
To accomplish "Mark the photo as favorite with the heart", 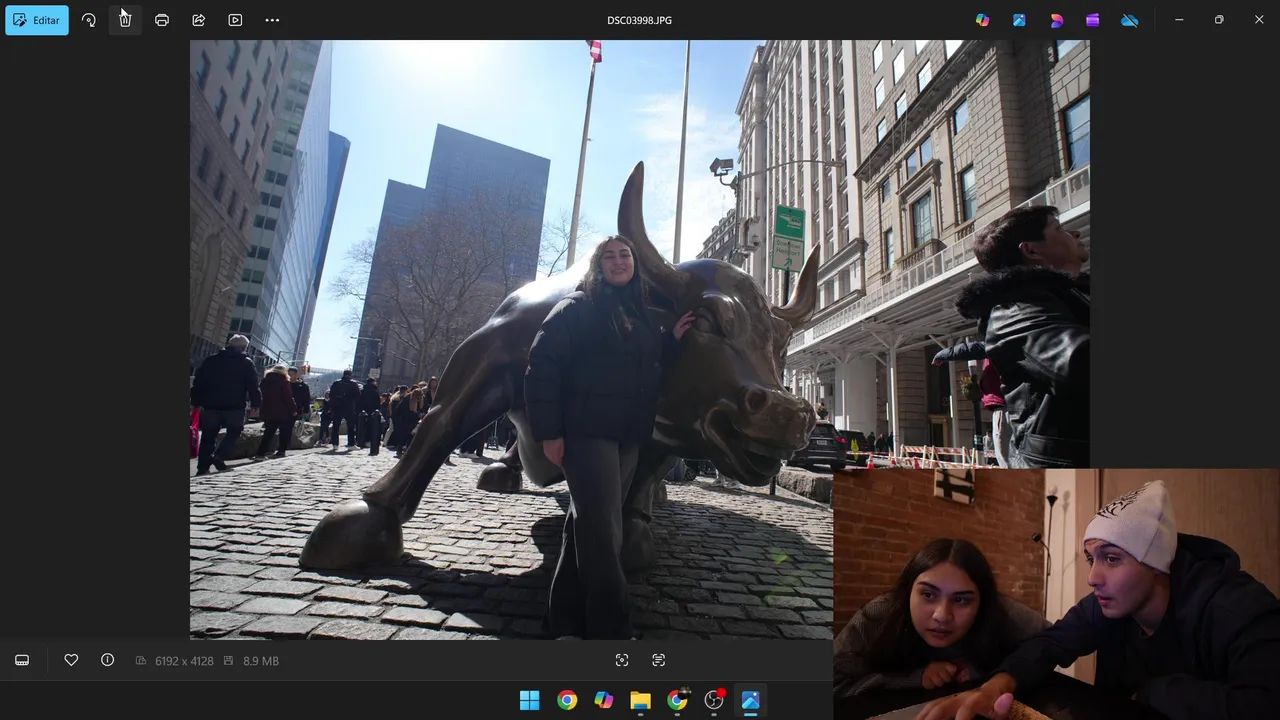I will coord(71,660).
